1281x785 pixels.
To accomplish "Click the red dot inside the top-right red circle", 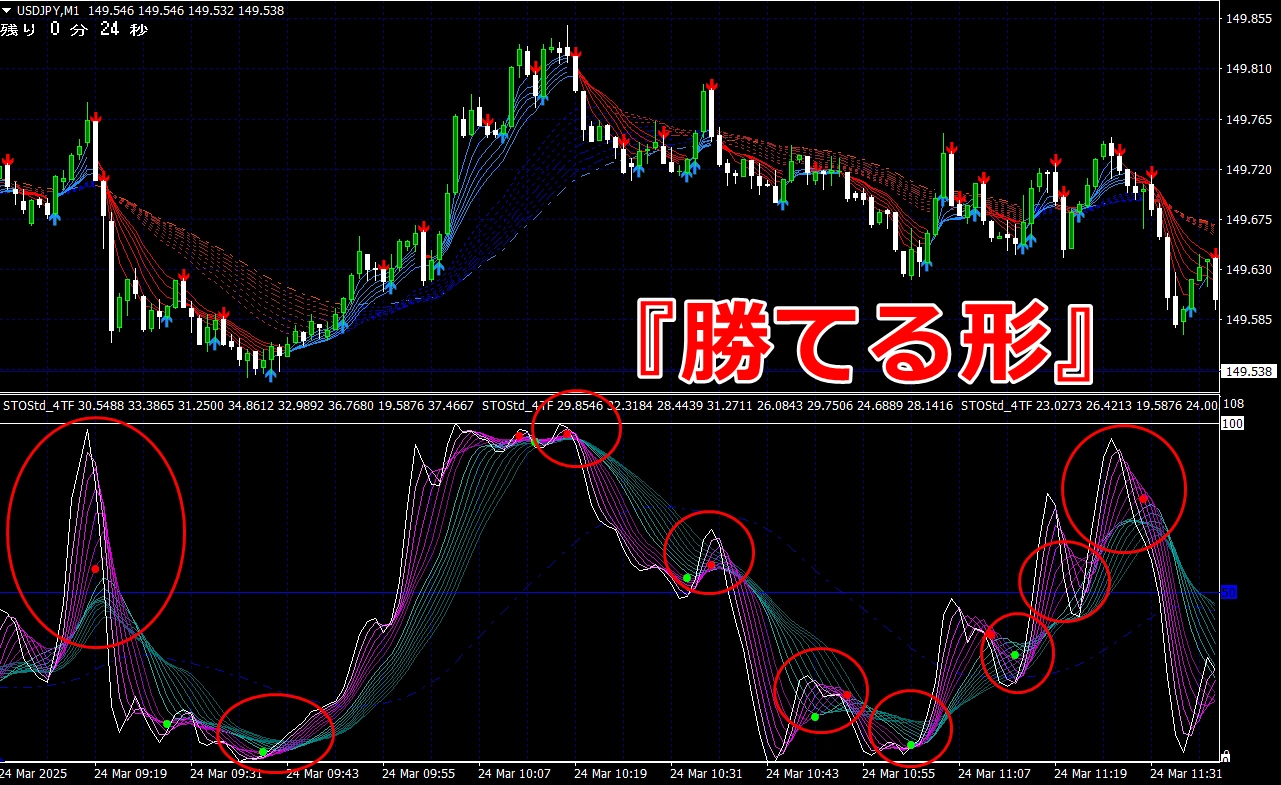I will (x=1143, y=498).
